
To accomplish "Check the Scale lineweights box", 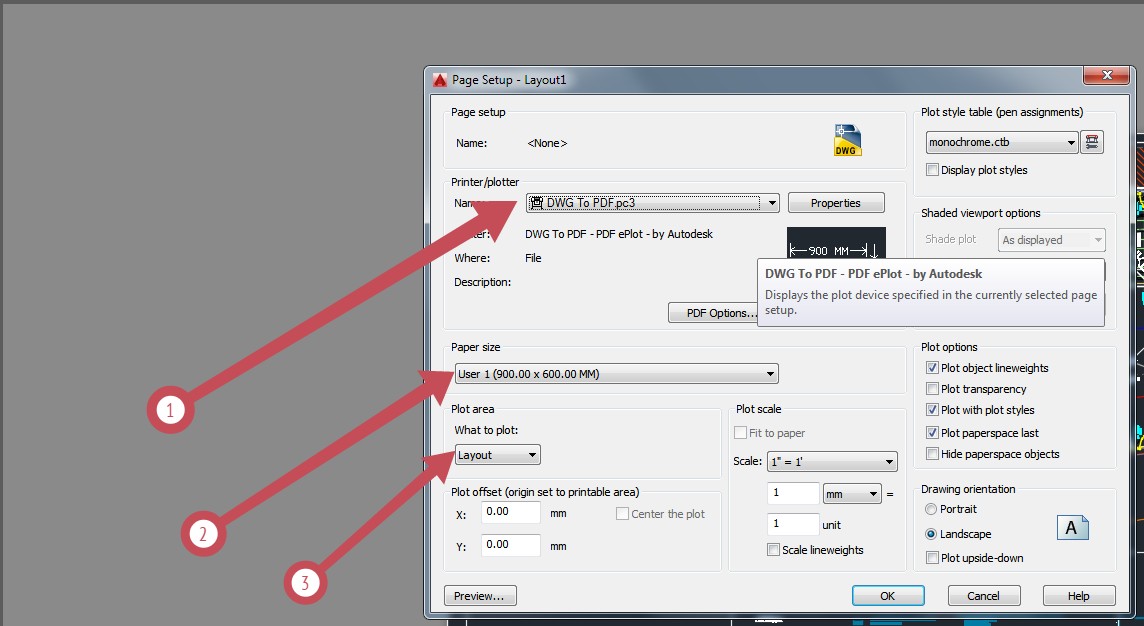I will coord(773,549).
